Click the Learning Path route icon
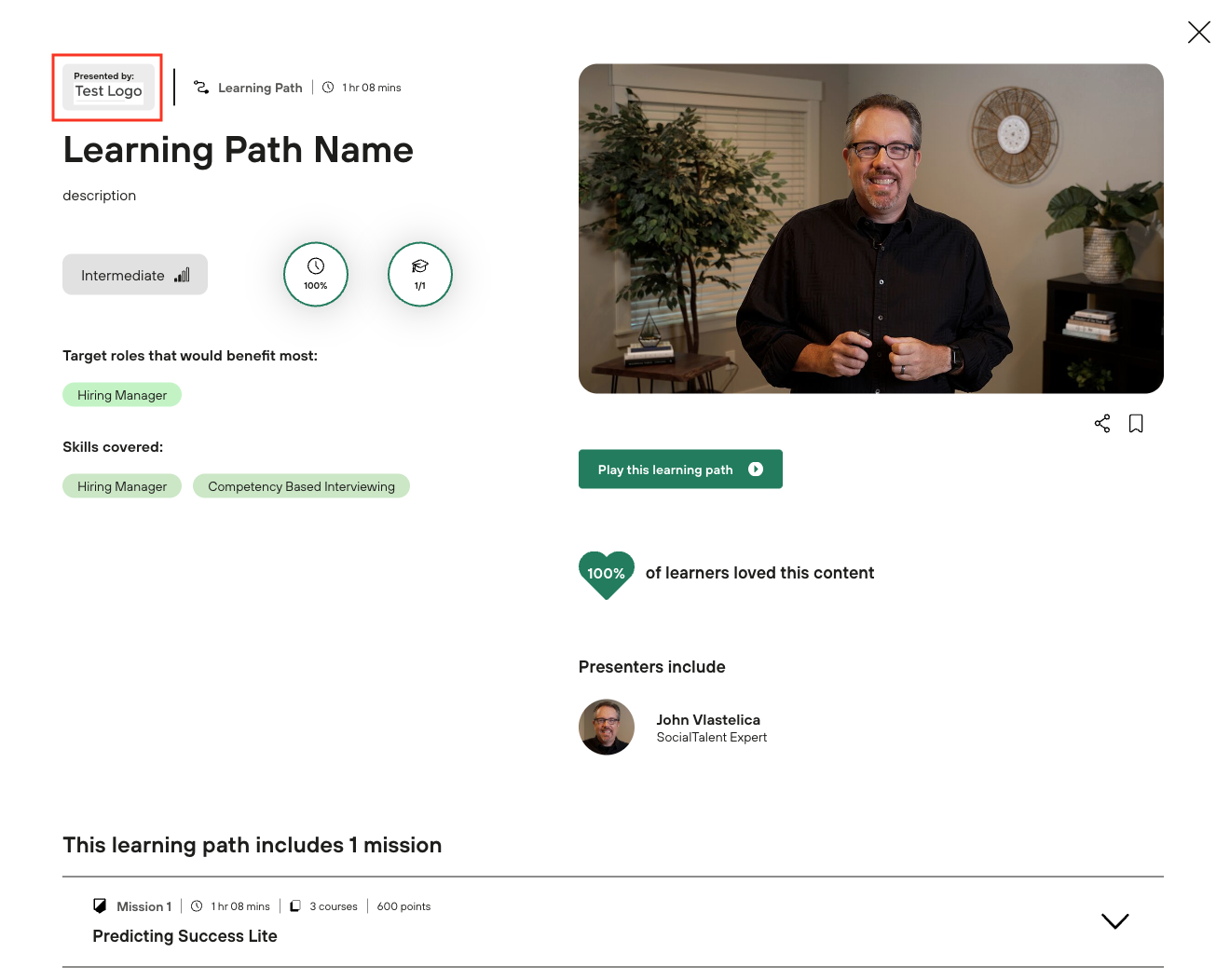Viewport: 1230px width, 980px height. tap(201, 88)
